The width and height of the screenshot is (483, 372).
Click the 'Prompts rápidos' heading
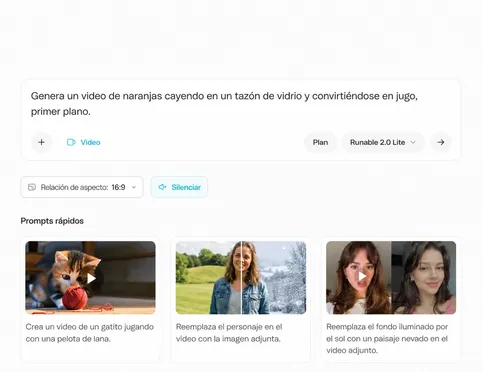(52, 221)
